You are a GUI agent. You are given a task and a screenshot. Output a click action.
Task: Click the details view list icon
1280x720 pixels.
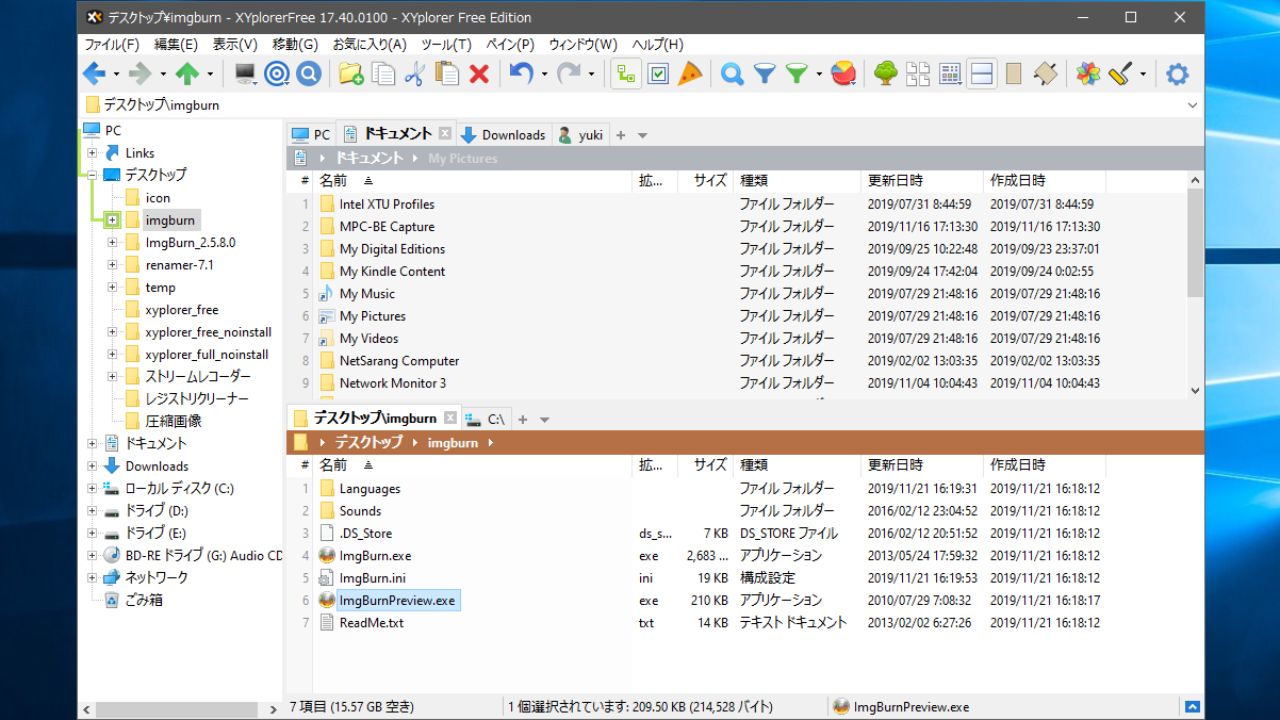pos(950,73)
